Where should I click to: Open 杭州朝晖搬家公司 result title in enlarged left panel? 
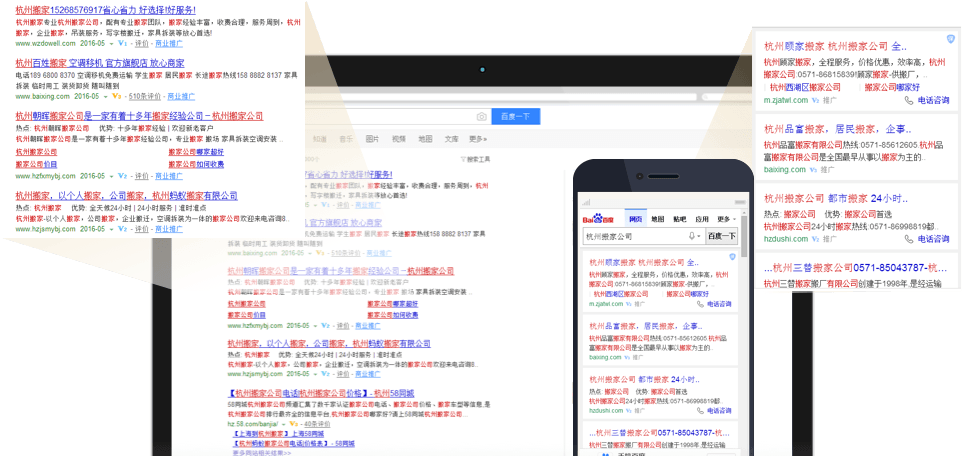click(139, 116)
